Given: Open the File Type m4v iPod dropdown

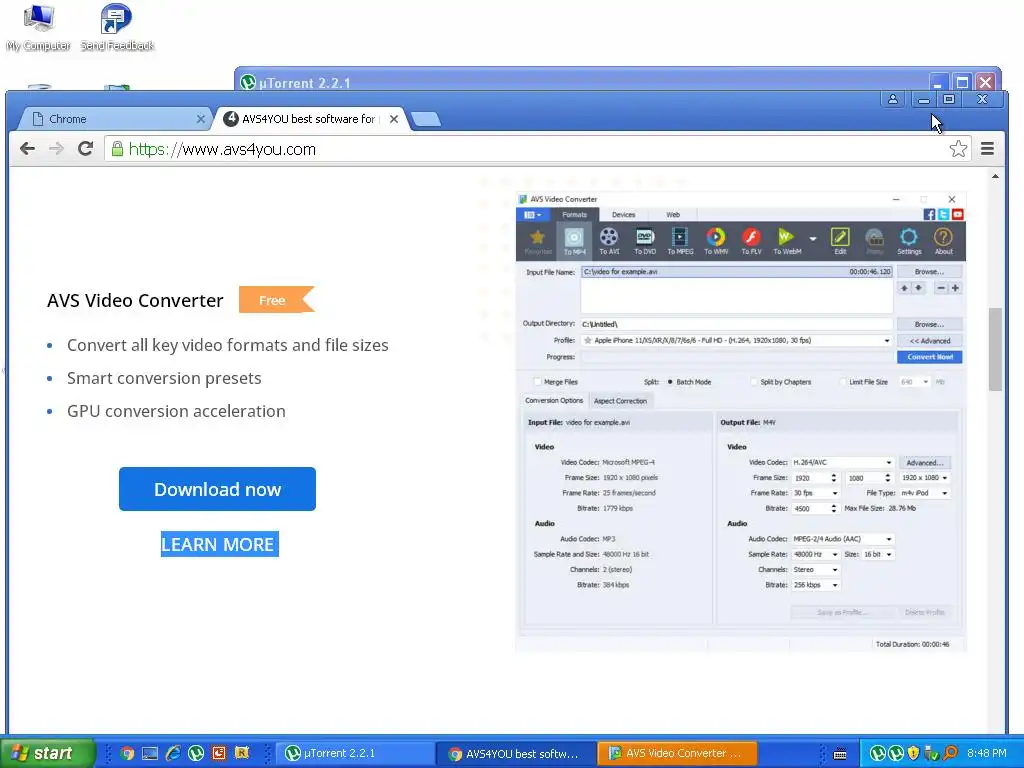Looking at the screenshot, I should click(944, 493).
